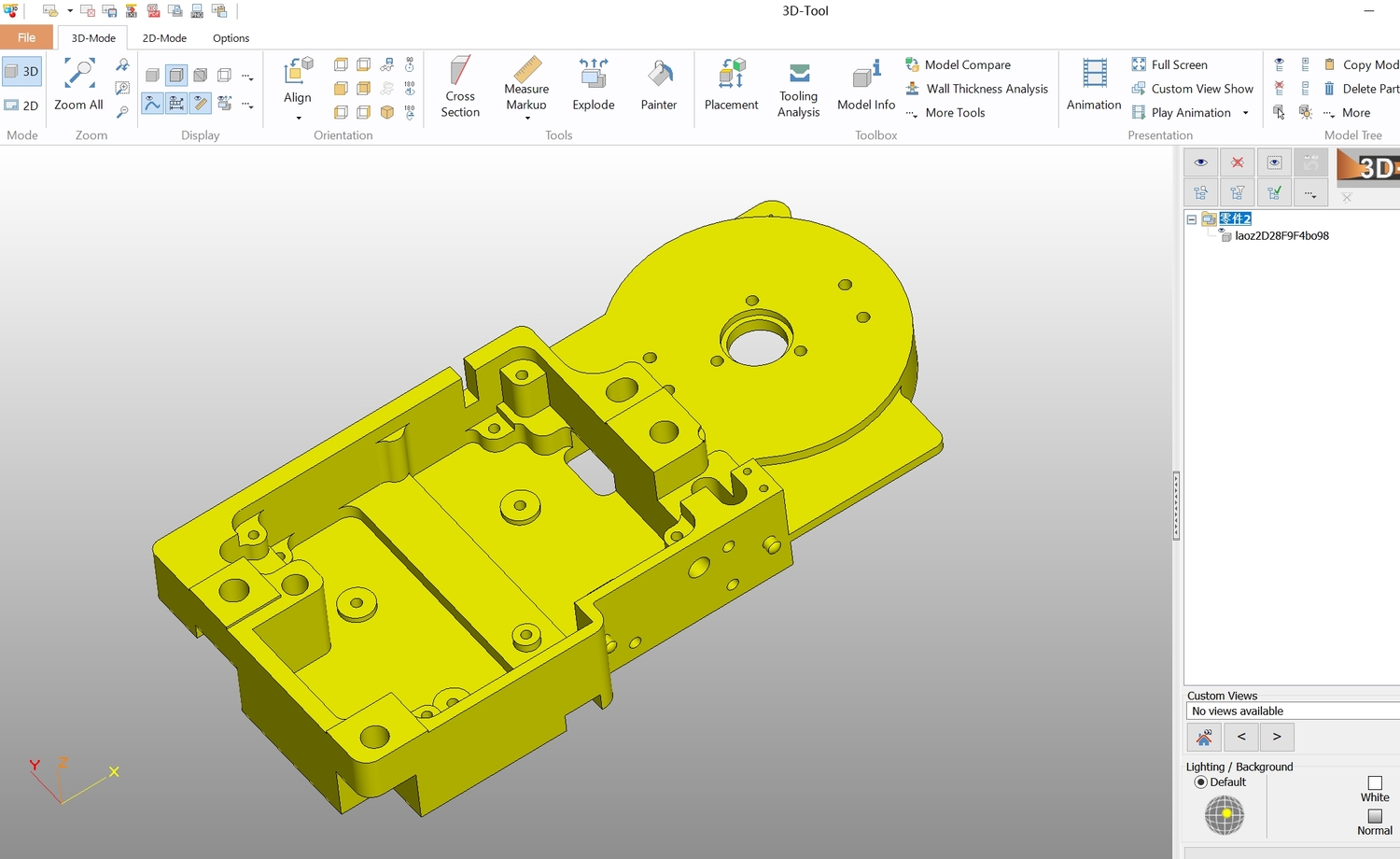Toggle 3D mode button
Viewport: 1400px width, 859px height.
tap(21, 71)
